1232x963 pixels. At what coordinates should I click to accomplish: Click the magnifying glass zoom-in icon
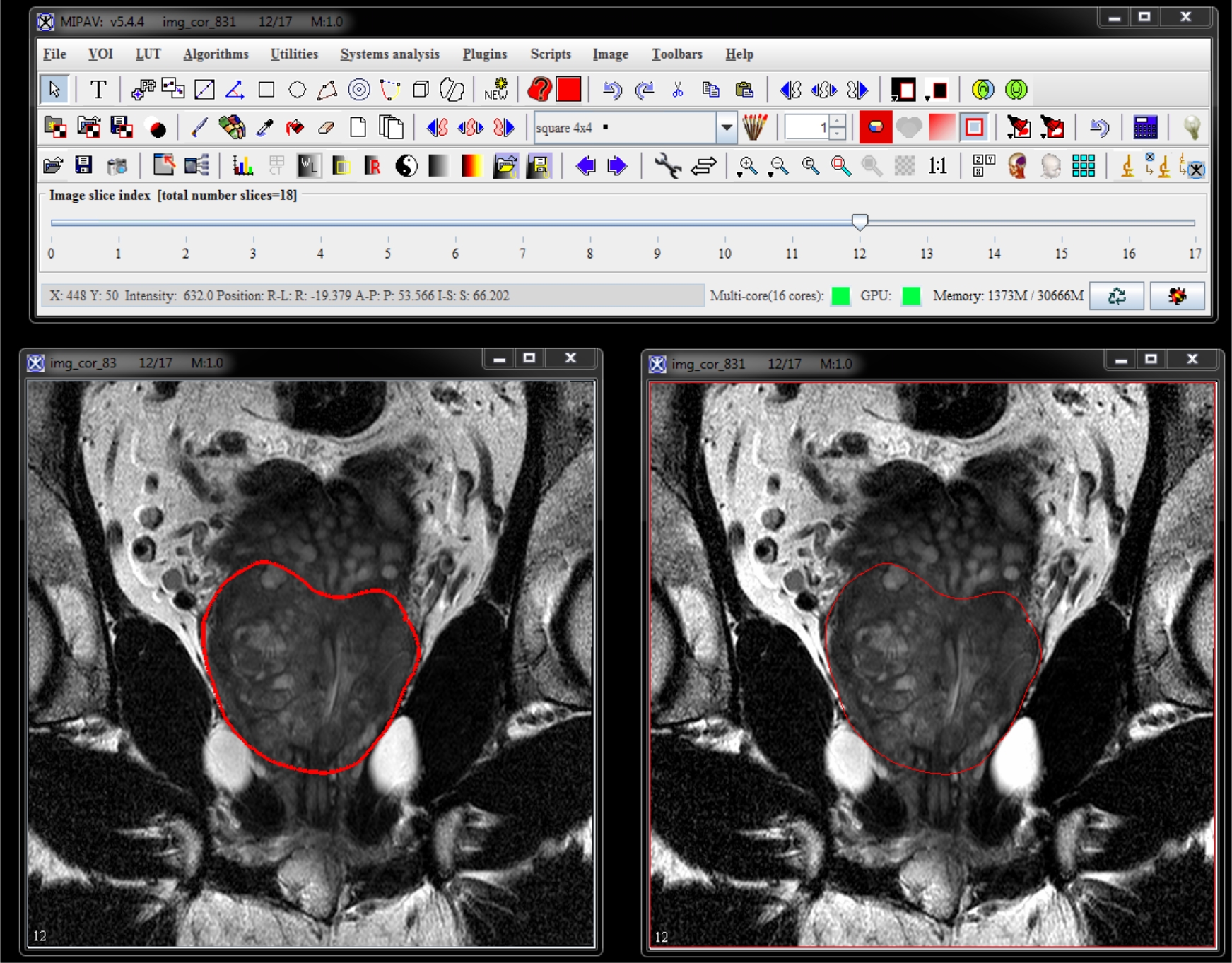pyautogui.click(x=747, y=166)
